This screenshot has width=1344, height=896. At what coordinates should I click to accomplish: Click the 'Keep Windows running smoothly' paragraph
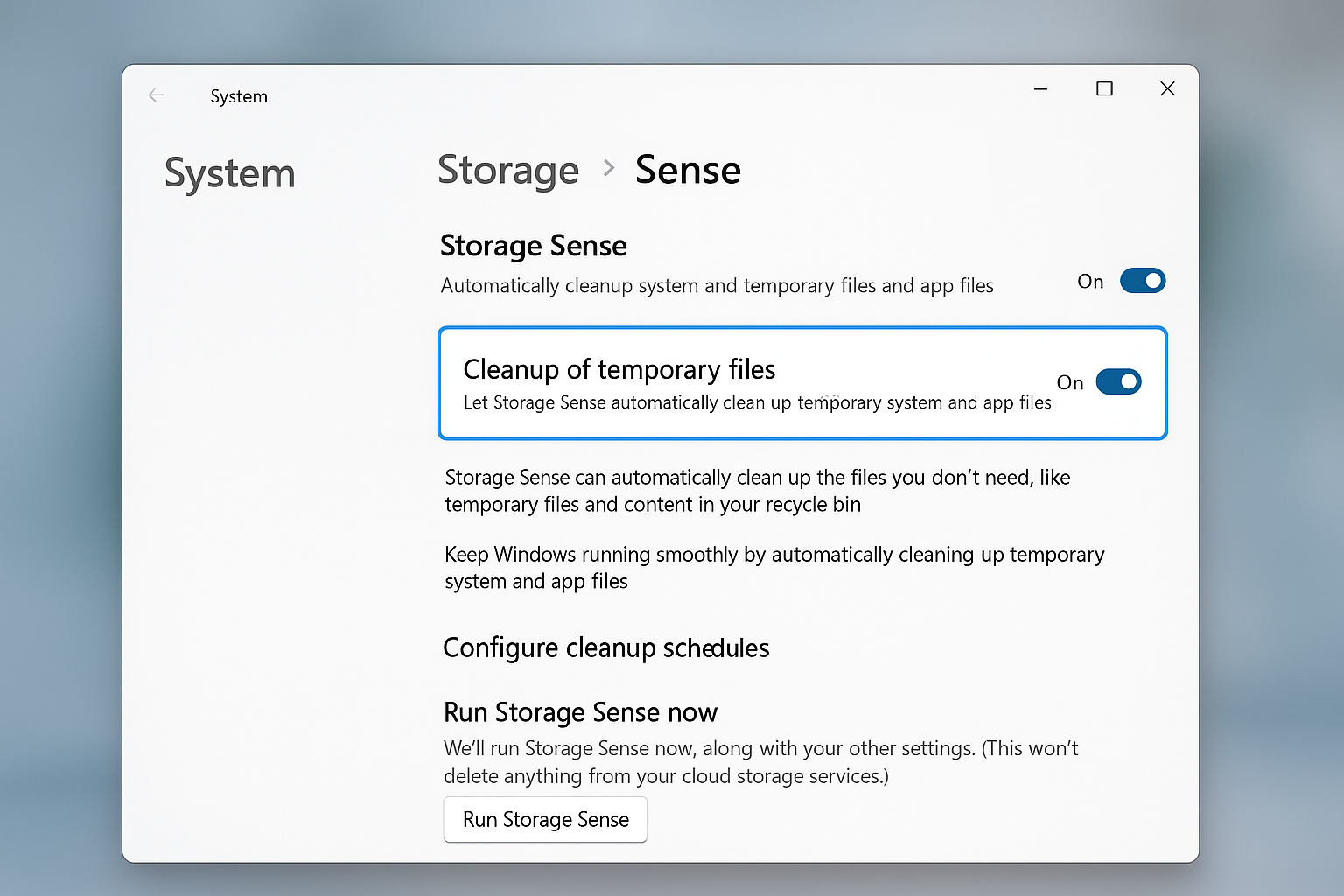click(774, 568)
